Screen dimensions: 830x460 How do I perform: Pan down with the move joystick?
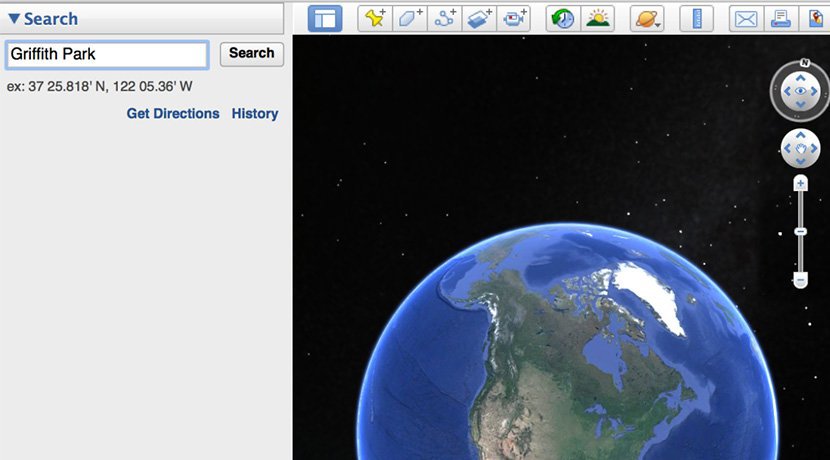[800, 161]
